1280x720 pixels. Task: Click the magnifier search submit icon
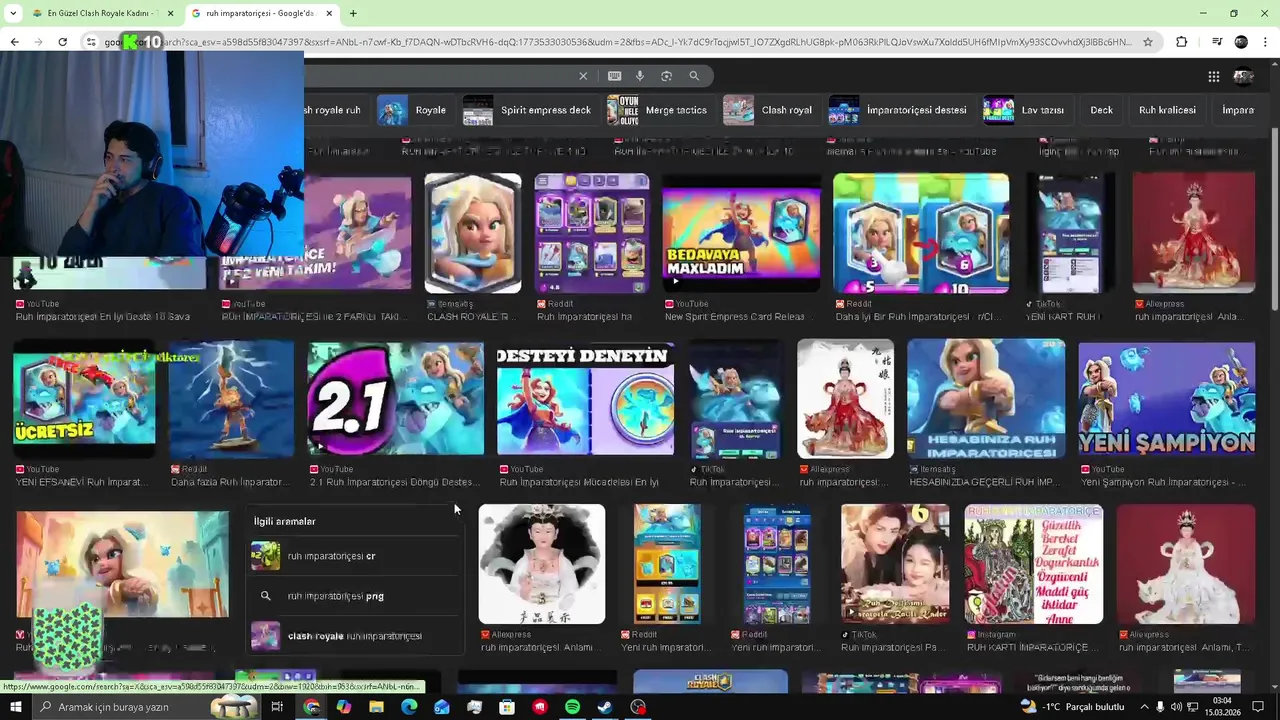coord(694,76)
